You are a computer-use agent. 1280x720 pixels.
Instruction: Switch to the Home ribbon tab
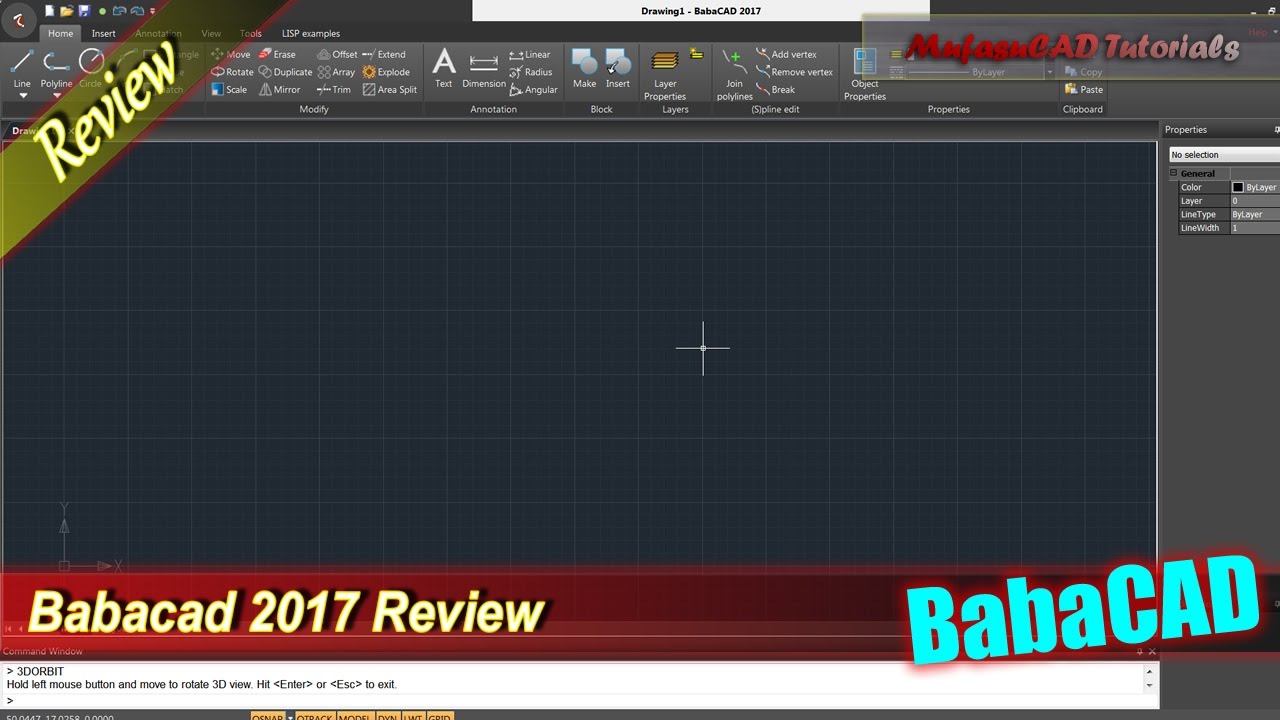61,33
